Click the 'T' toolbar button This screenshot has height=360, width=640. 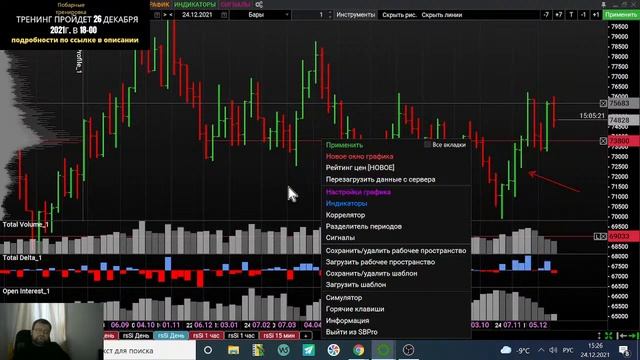(x=571, y=15)
